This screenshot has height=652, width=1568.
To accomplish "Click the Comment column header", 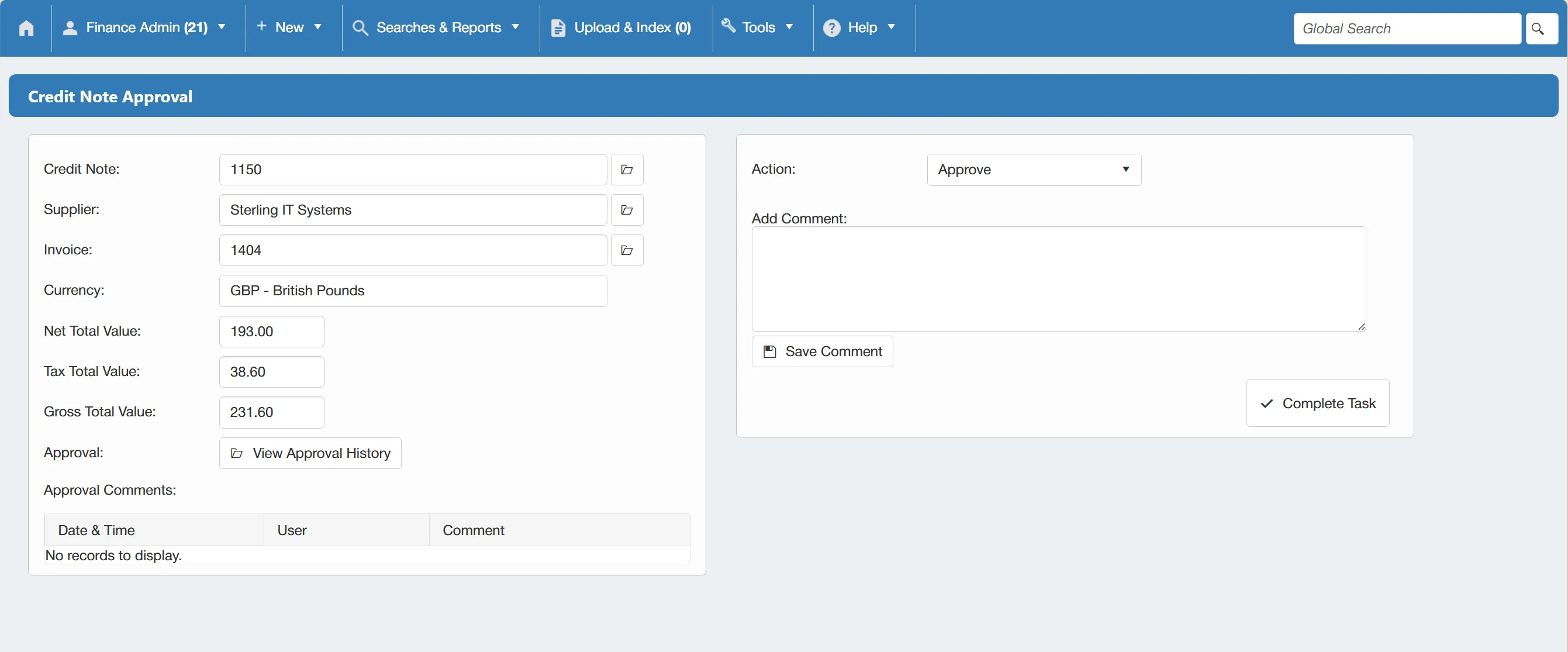I will click(x=559, y=530).
